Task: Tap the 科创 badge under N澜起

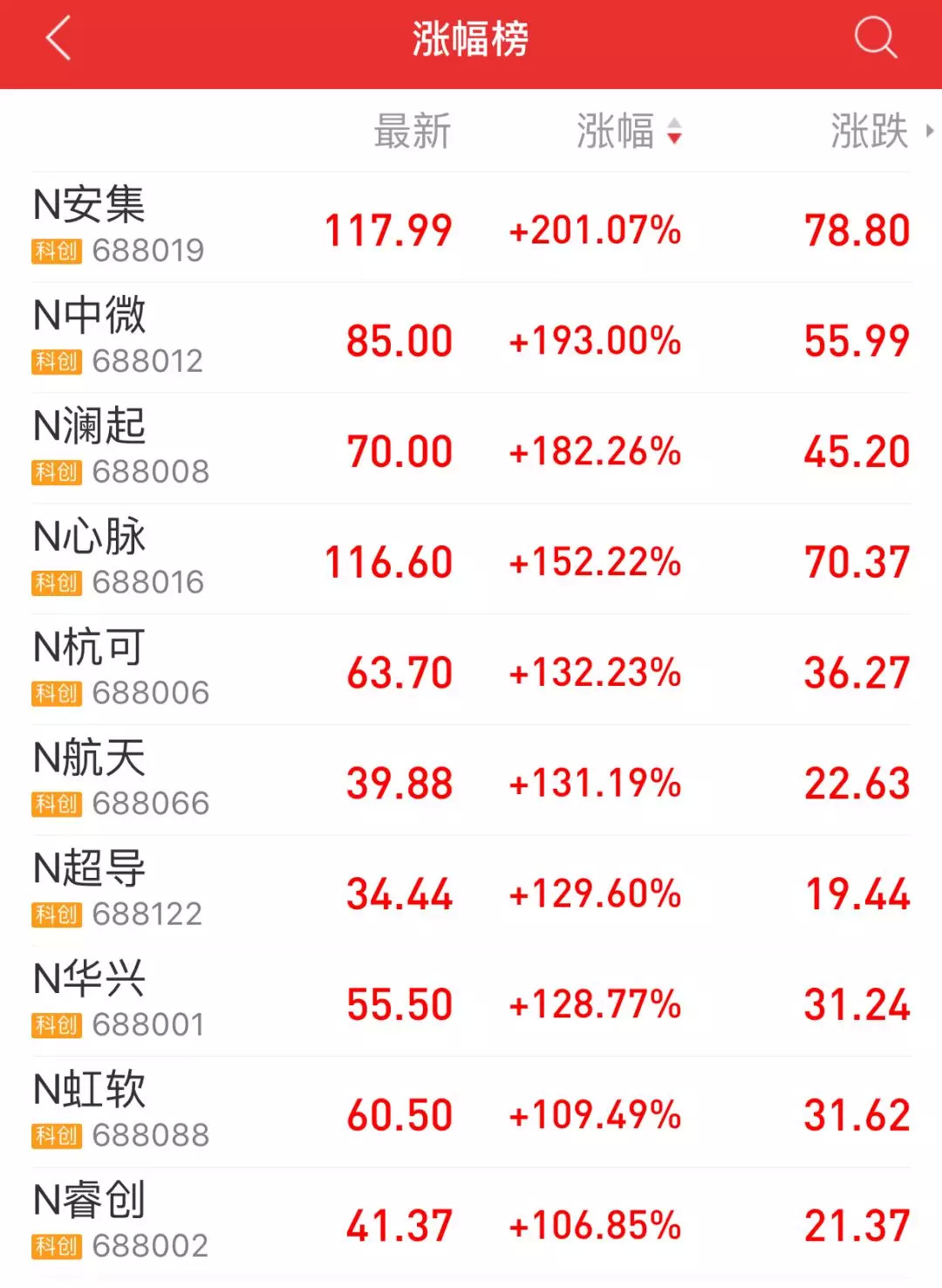Action: (57, 472)
